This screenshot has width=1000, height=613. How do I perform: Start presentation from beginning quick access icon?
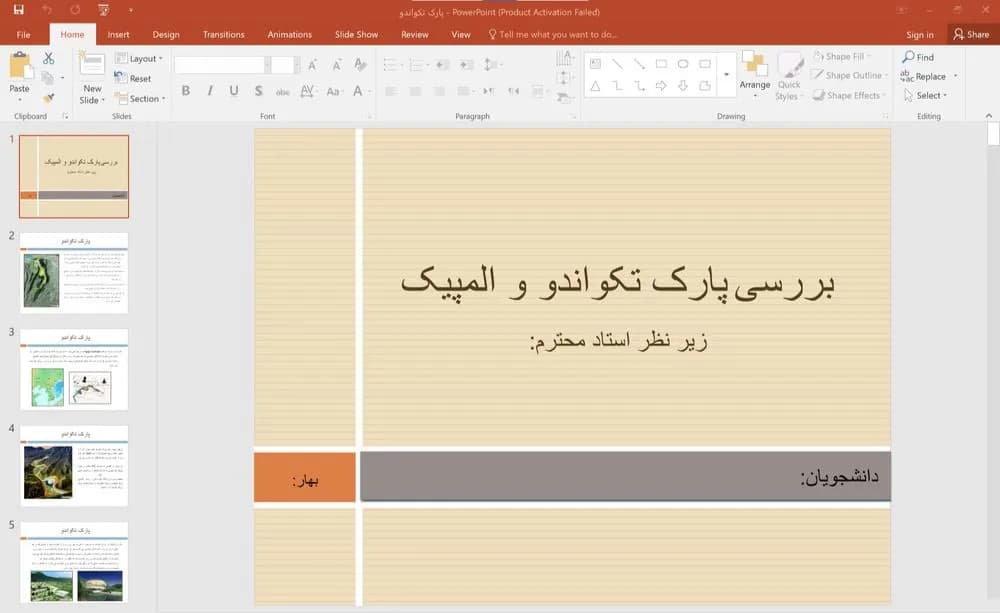click(103, 10)
